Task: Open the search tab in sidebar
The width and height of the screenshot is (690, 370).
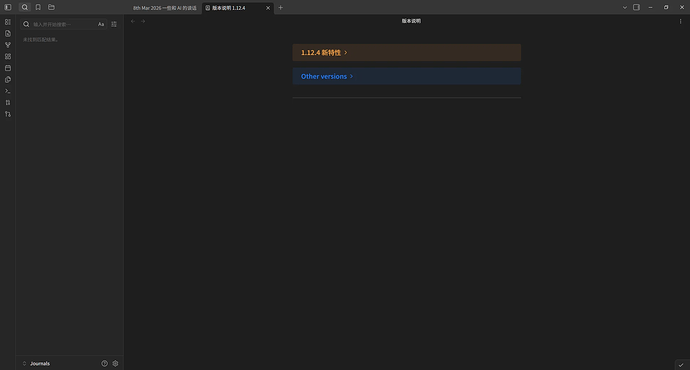Action: (x=25, y=7)
